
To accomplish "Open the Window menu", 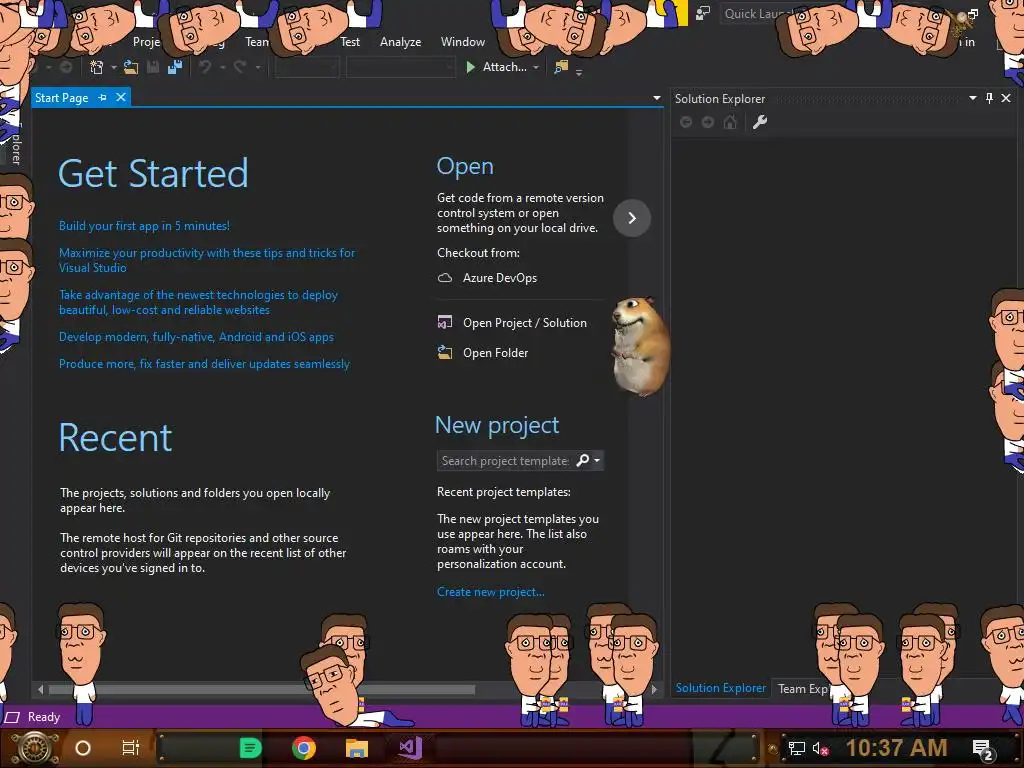I will 462,42.
